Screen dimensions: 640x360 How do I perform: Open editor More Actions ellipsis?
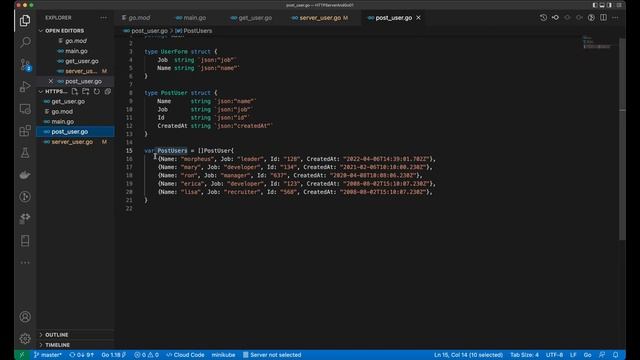point(615,18)
